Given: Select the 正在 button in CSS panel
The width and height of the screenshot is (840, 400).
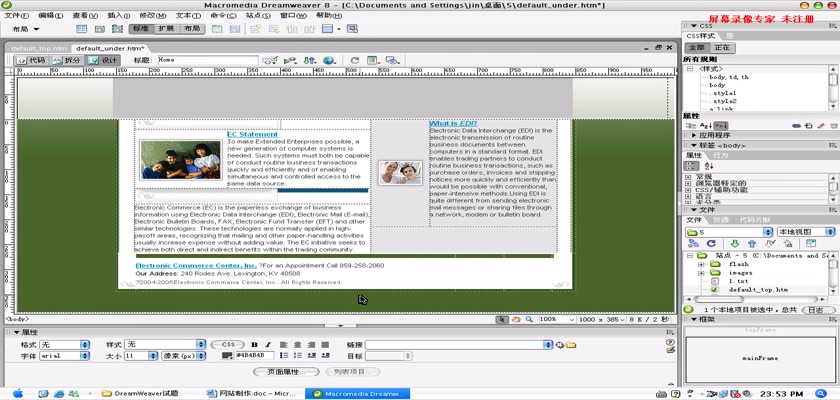Looking at the screenshot, I should tap(722, 47).
